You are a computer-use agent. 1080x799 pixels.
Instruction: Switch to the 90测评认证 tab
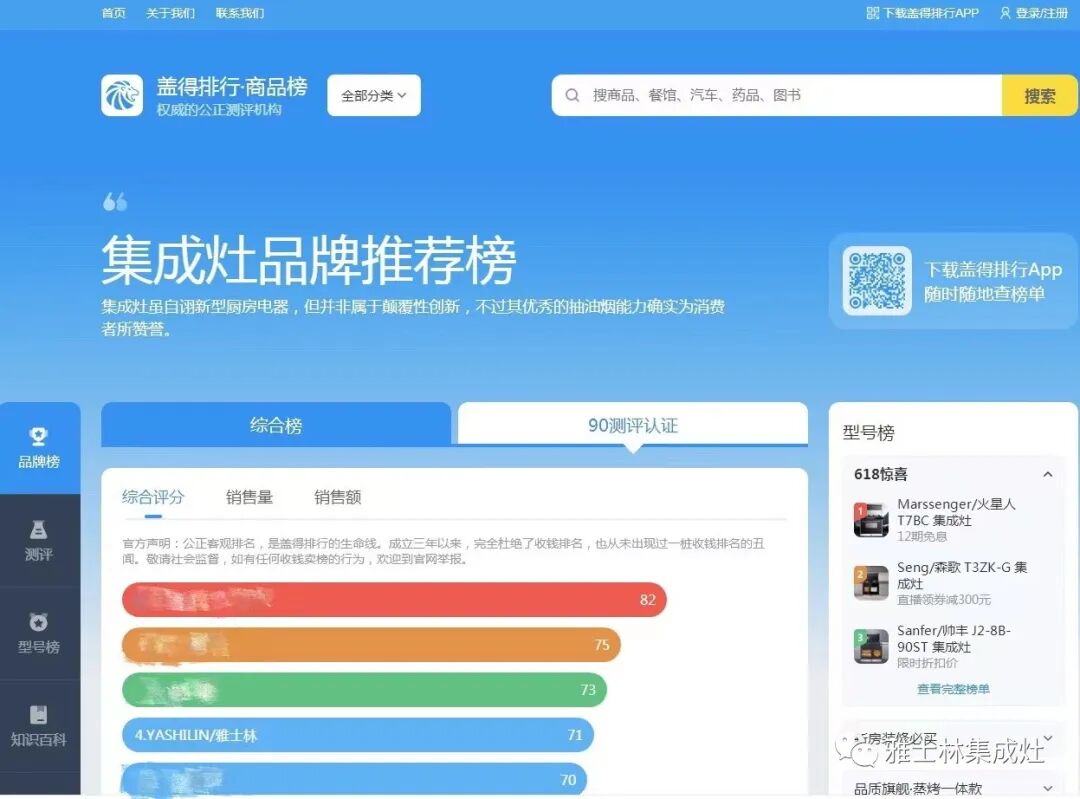click(x=633, y=425)
